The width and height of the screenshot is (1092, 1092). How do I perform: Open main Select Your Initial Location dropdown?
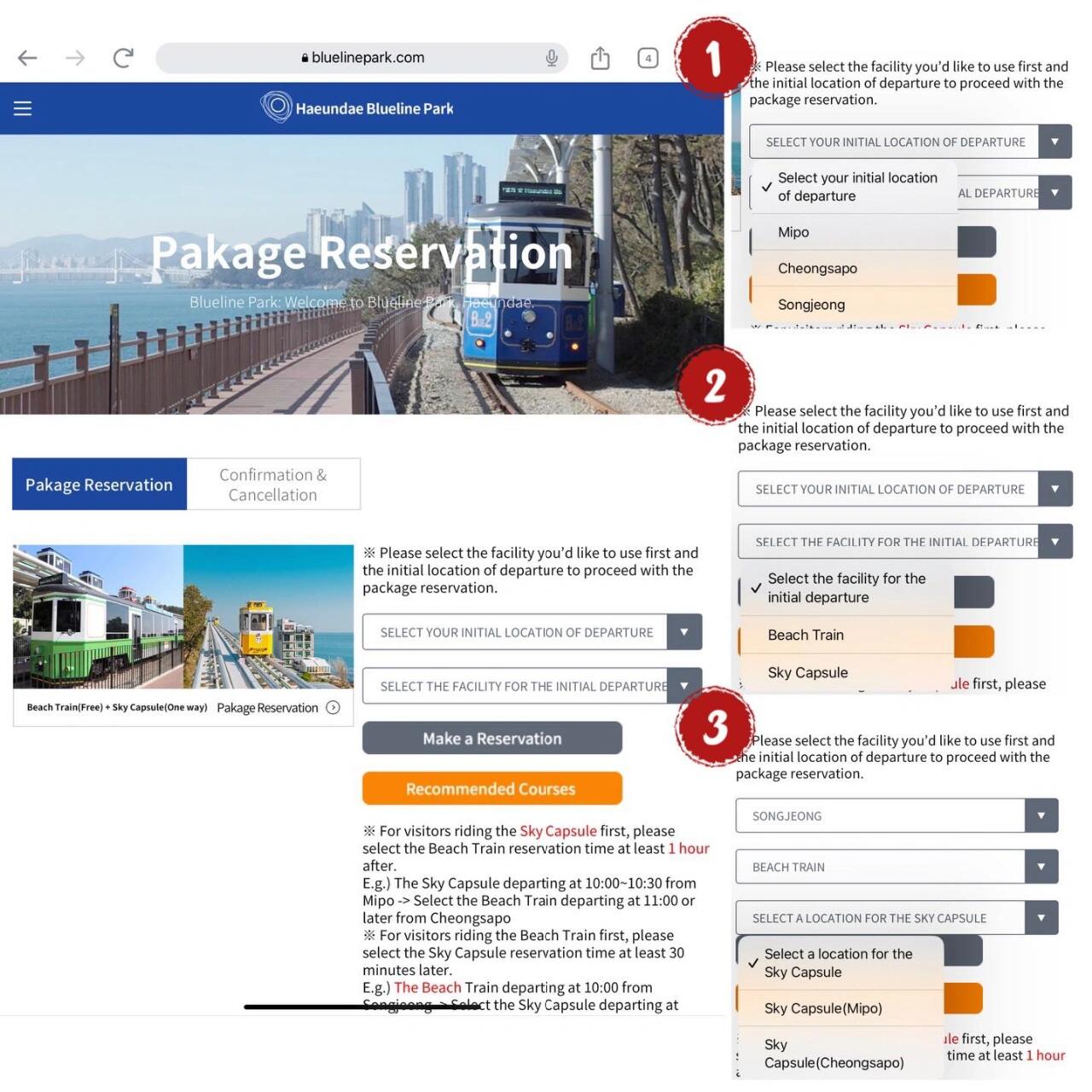point(532,632)
